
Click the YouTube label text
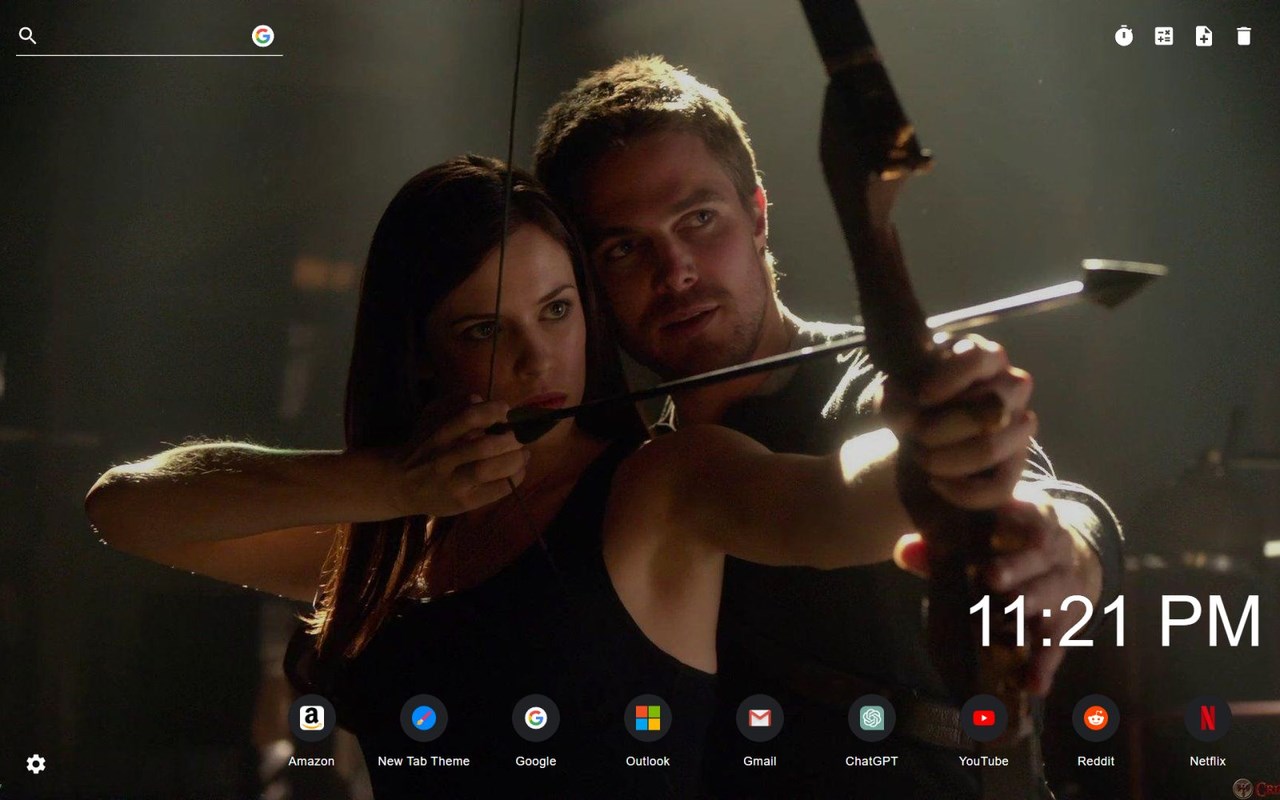pyautogui.click(x=984, y=761)
